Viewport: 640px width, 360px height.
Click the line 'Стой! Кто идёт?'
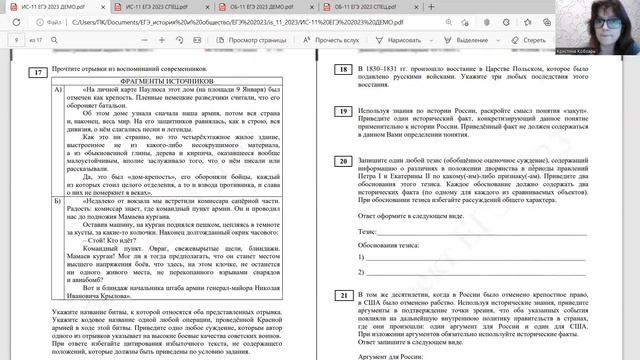tap(109, 240)
